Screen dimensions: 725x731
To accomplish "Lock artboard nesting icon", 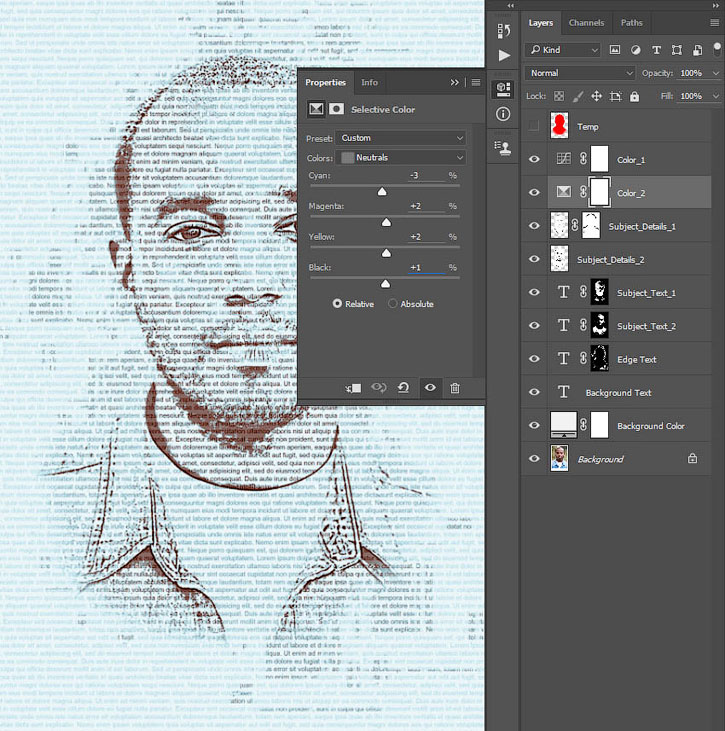I will click(x=615, y=97).
